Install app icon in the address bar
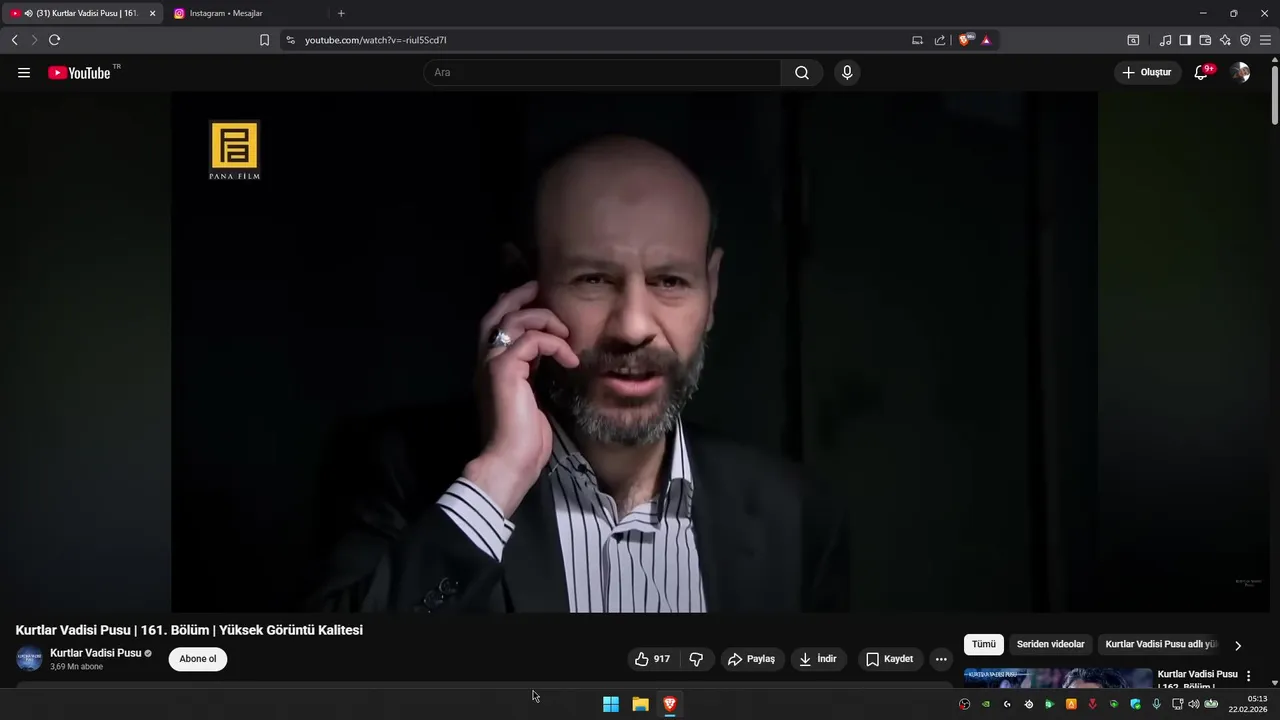The width and height of the screenshot is (1280, 720). coord(917,40)
